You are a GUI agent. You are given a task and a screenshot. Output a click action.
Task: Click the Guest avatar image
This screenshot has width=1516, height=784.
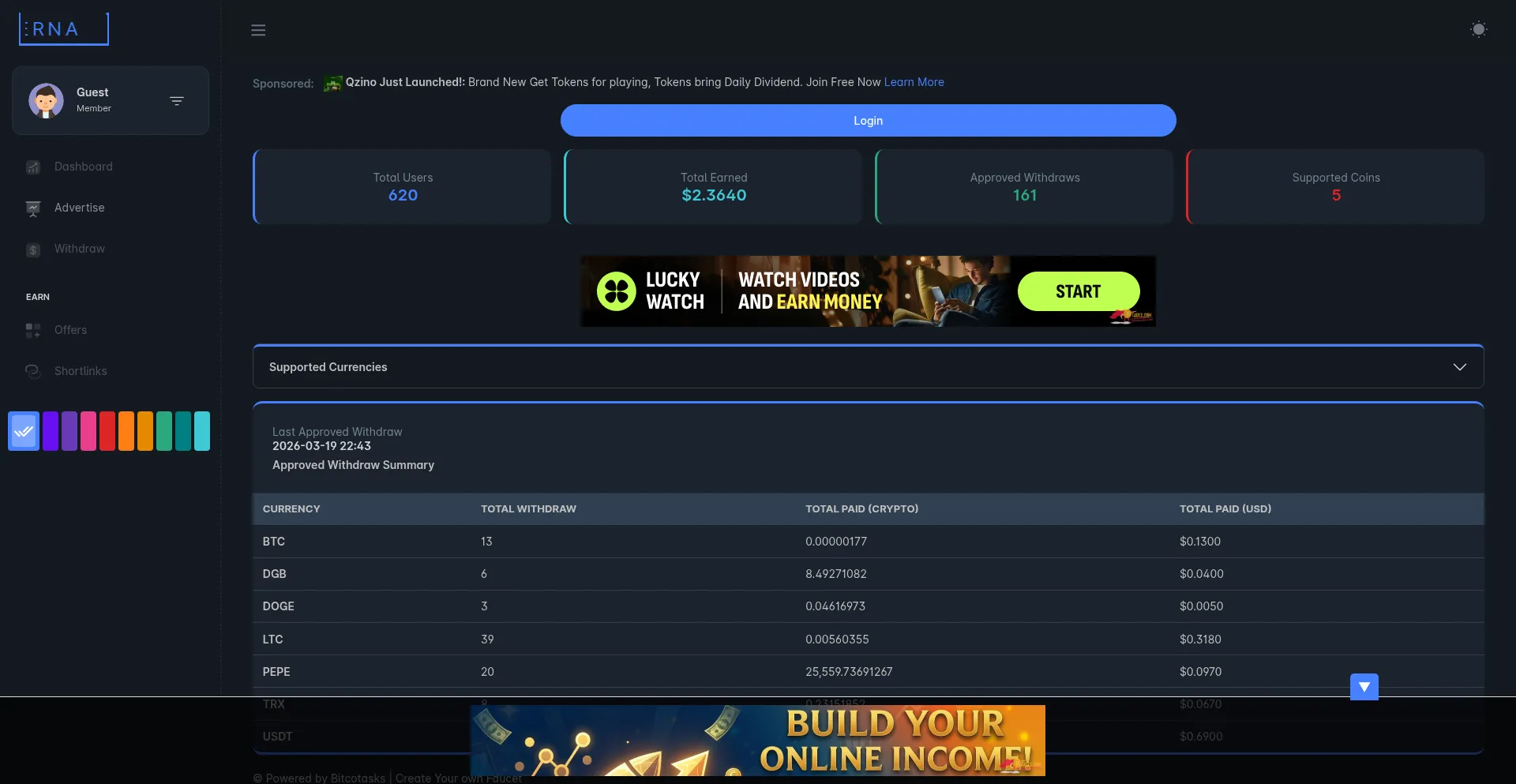click(x=46, y=100)
